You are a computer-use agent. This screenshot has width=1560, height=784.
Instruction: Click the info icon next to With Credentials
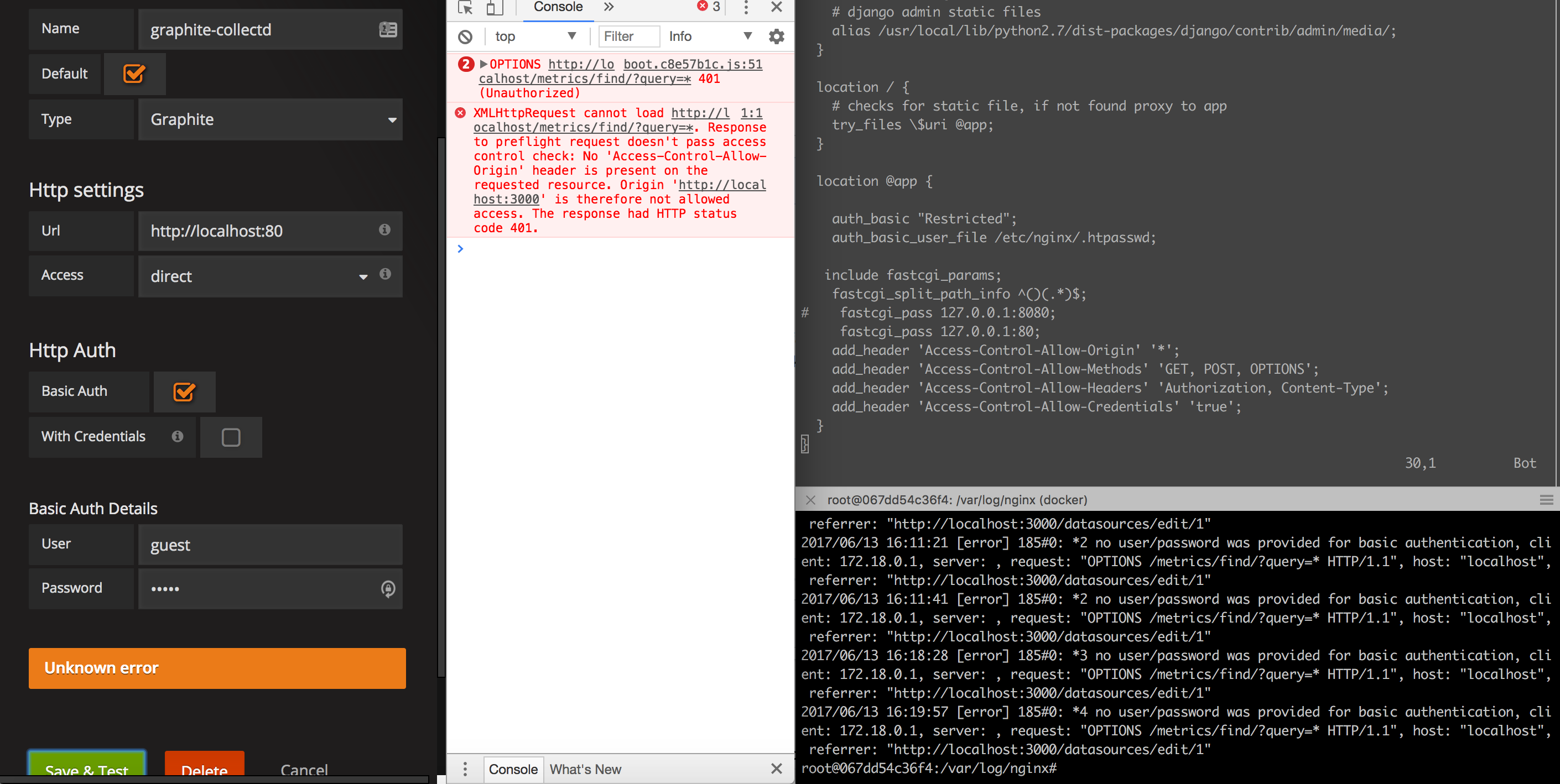point(178,436)
